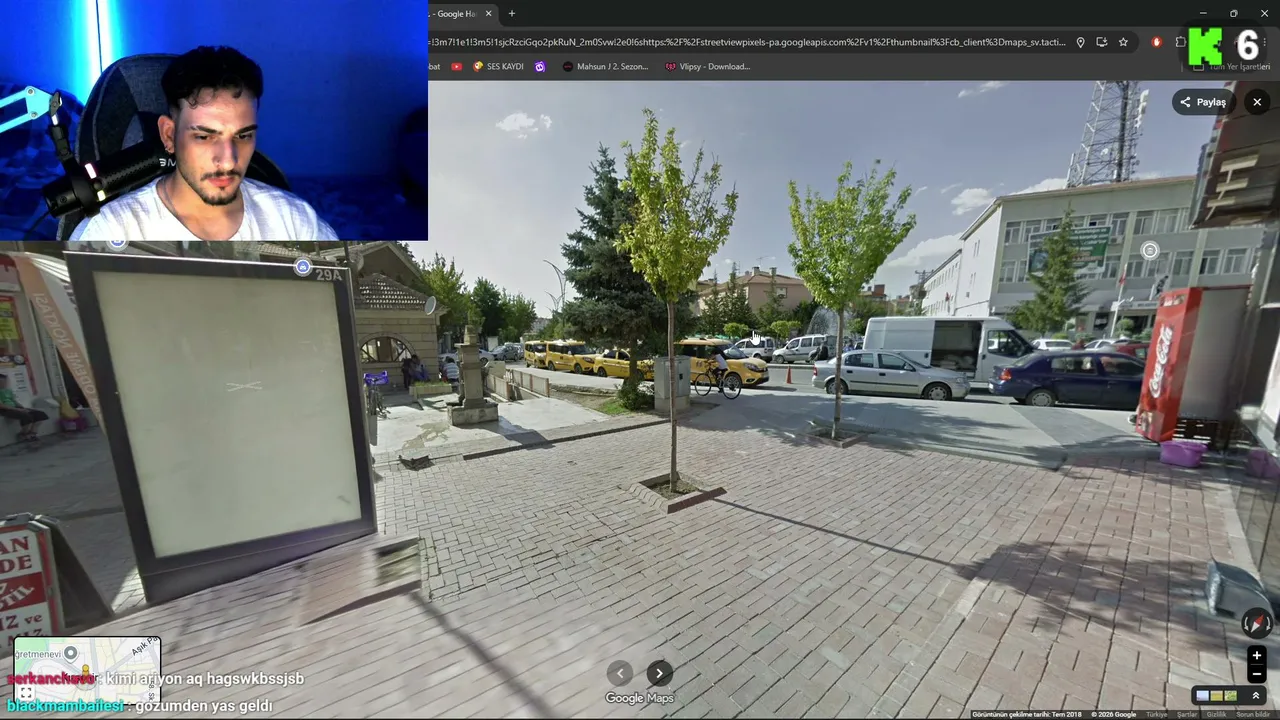The height and width of the screenshot is (720, 1280).
Task: Open the Mahsun J 2. Sezon bookmark
Action: point(605,67)
